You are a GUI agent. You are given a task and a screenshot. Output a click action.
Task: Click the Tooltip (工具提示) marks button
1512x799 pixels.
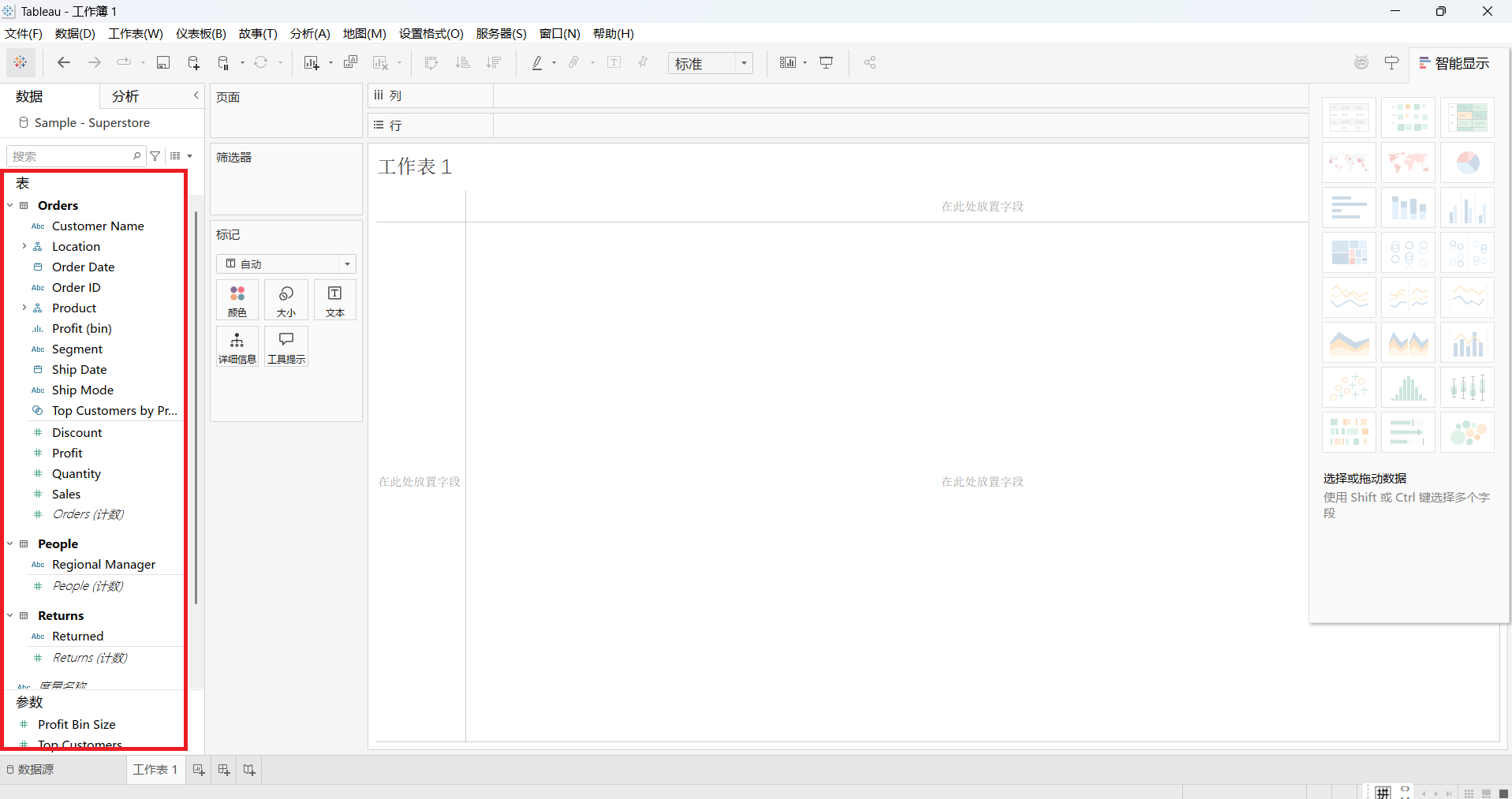(286, 347)
